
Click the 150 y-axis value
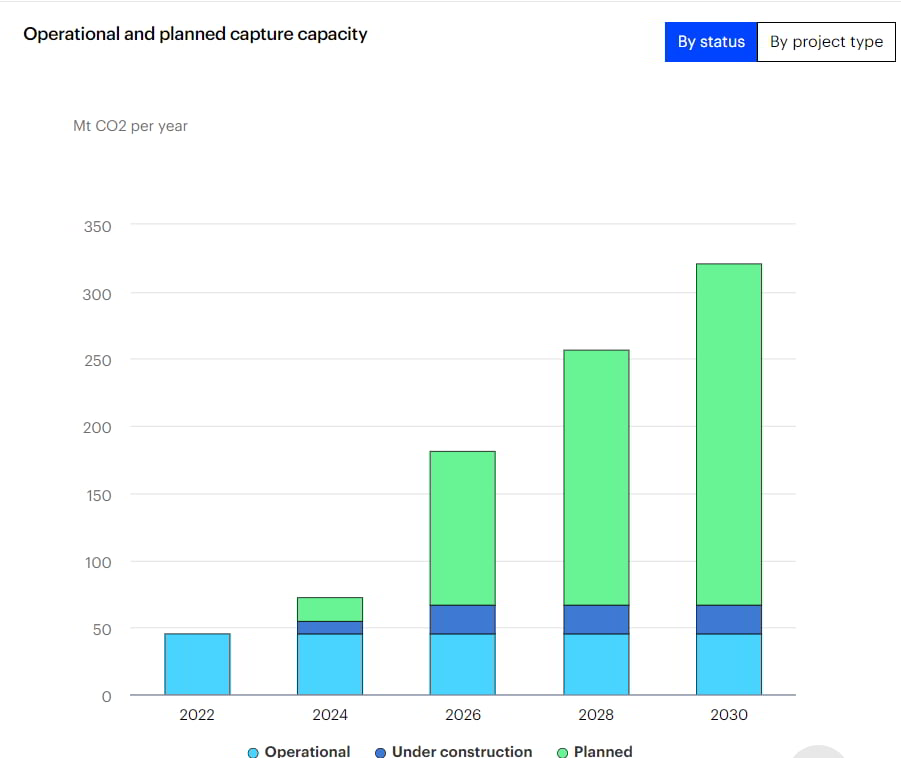pos(99,495)
